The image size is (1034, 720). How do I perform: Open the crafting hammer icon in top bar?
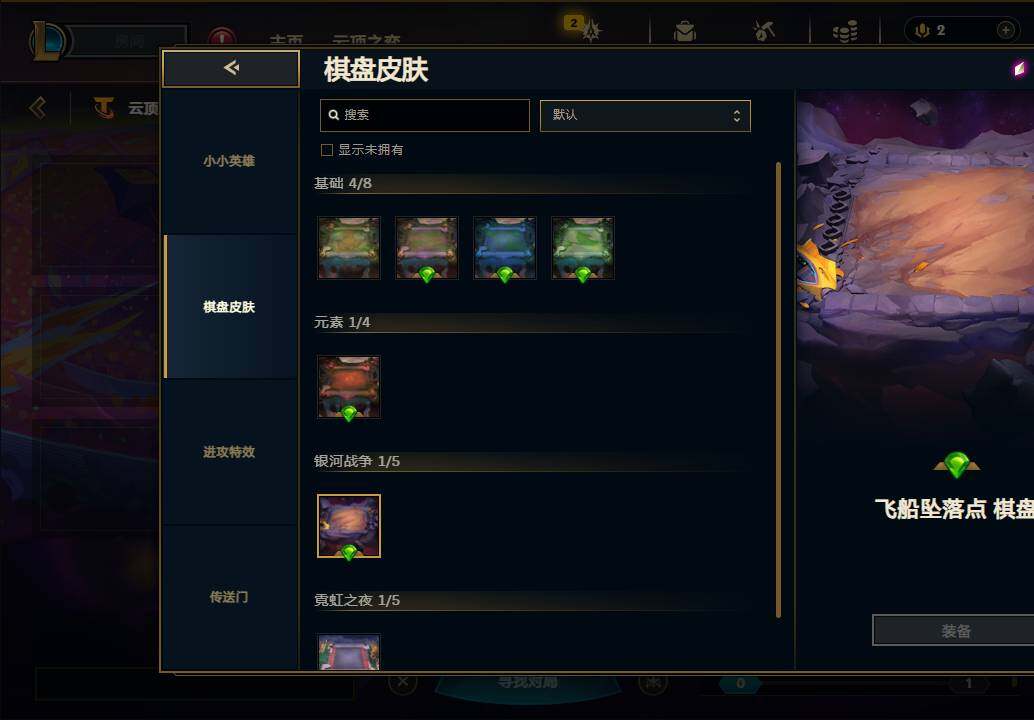tap(764, 30)
